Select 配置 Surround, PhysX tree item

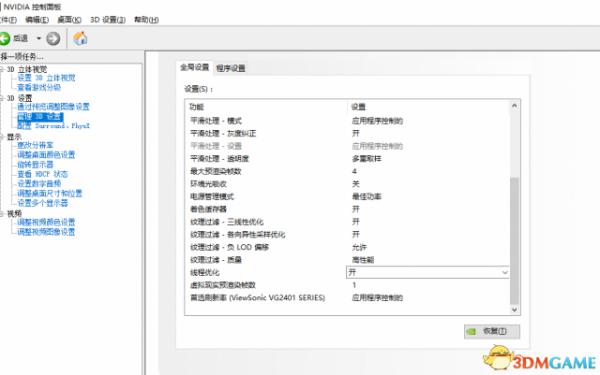click(53, 126)
